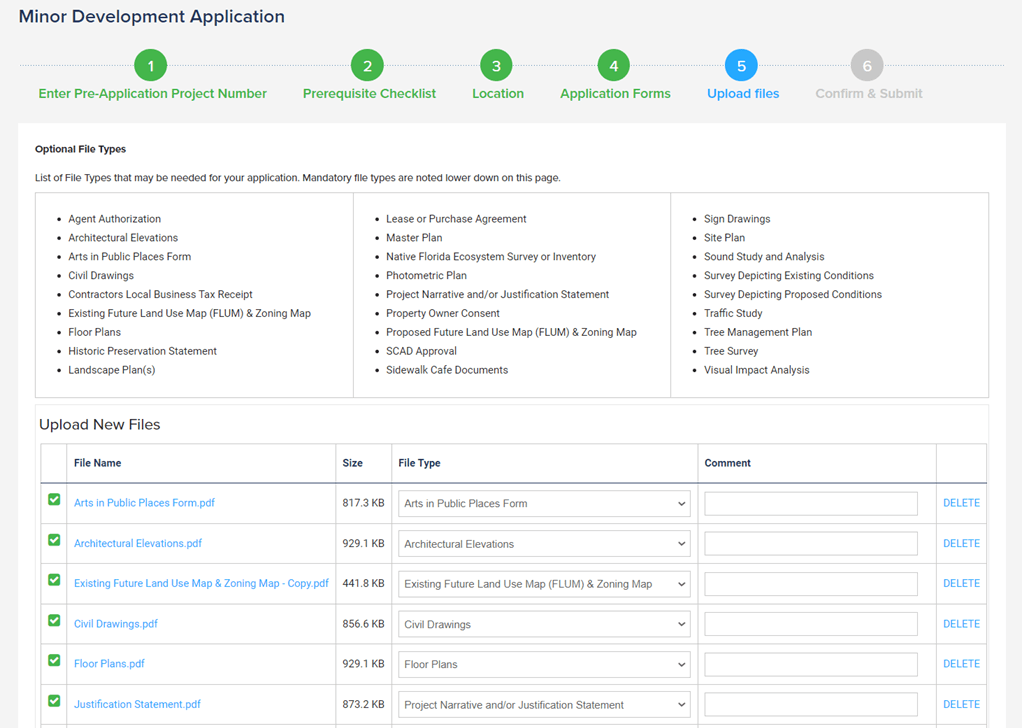The height and width of the screenshot is (728, 1022).
Task: Click the step 3 Location circle icon
Action: tap(496, 66)
